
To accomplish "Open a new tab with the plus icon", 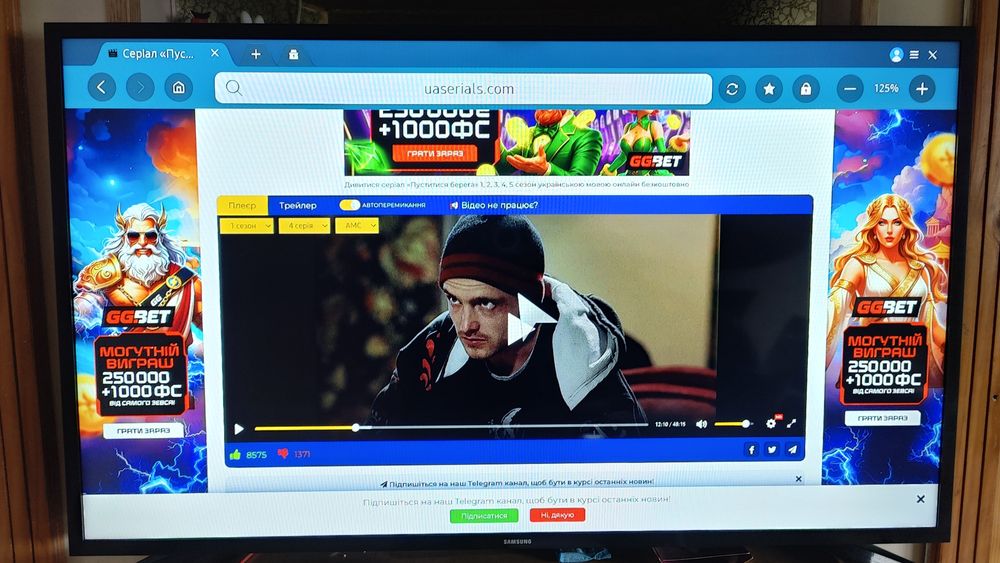I will click(256, 54).
